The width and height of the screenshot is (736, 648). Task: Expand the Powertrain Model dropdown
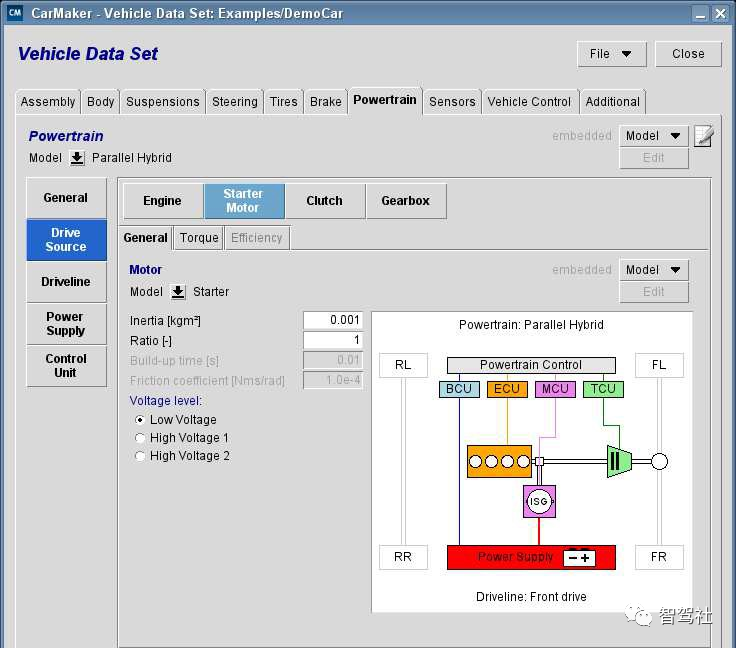(x=654, y=136)
